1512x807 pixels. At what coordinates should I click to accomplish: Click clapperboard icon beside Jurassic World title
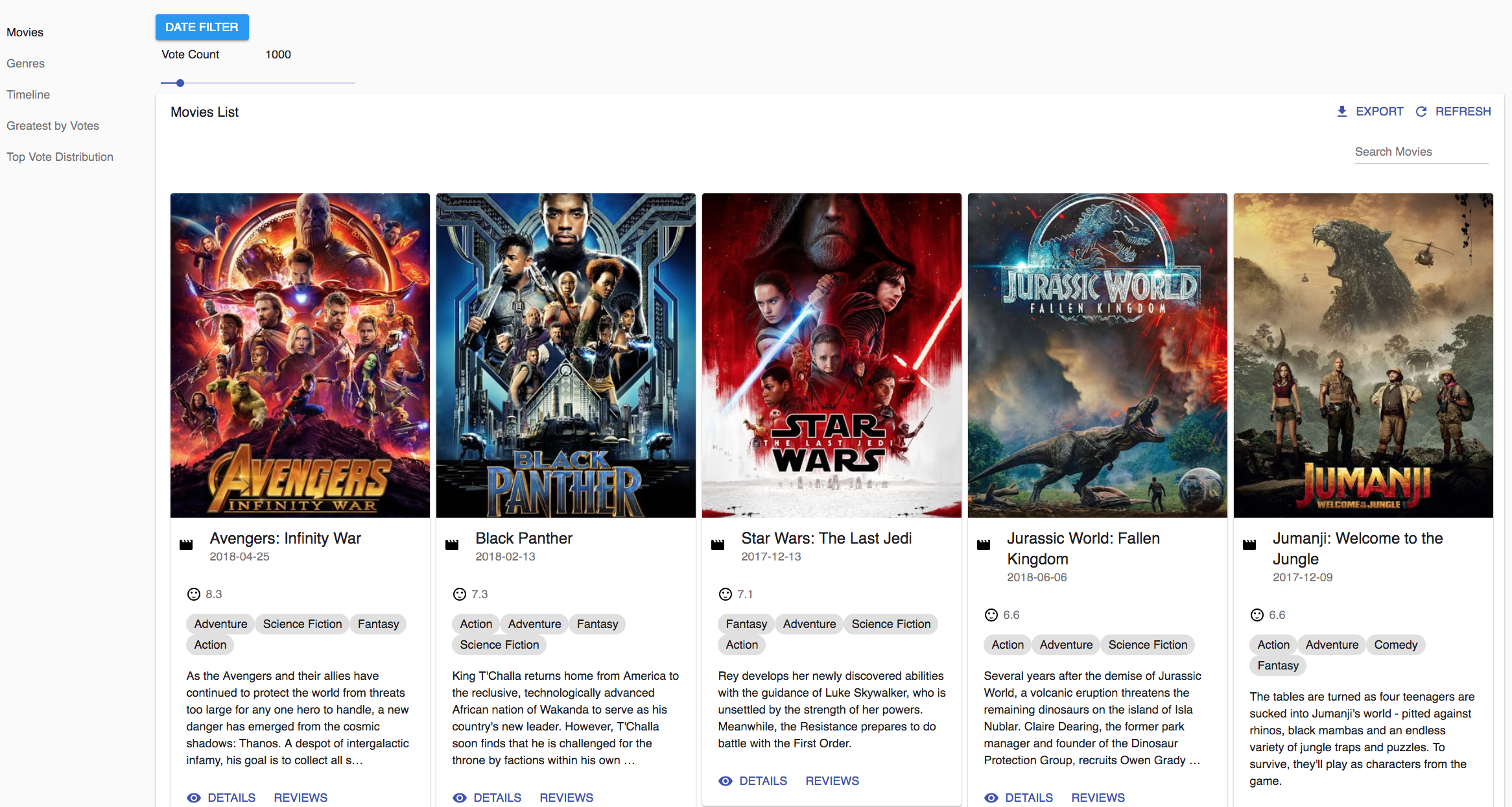pyautogui.click(x=984, y=544)
